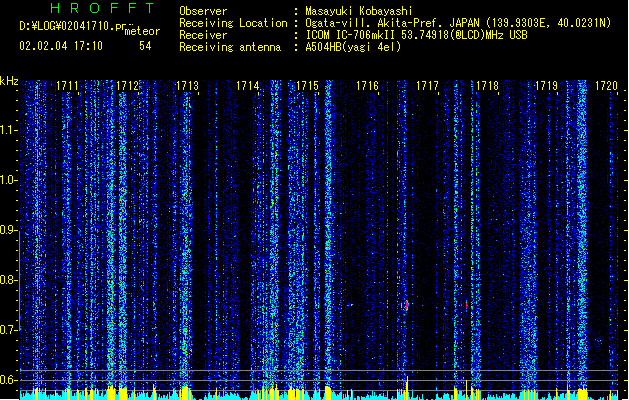The image size is (629, 400).
Task: Click the date stamp 02.02.04 17:10
Action: 61,46
